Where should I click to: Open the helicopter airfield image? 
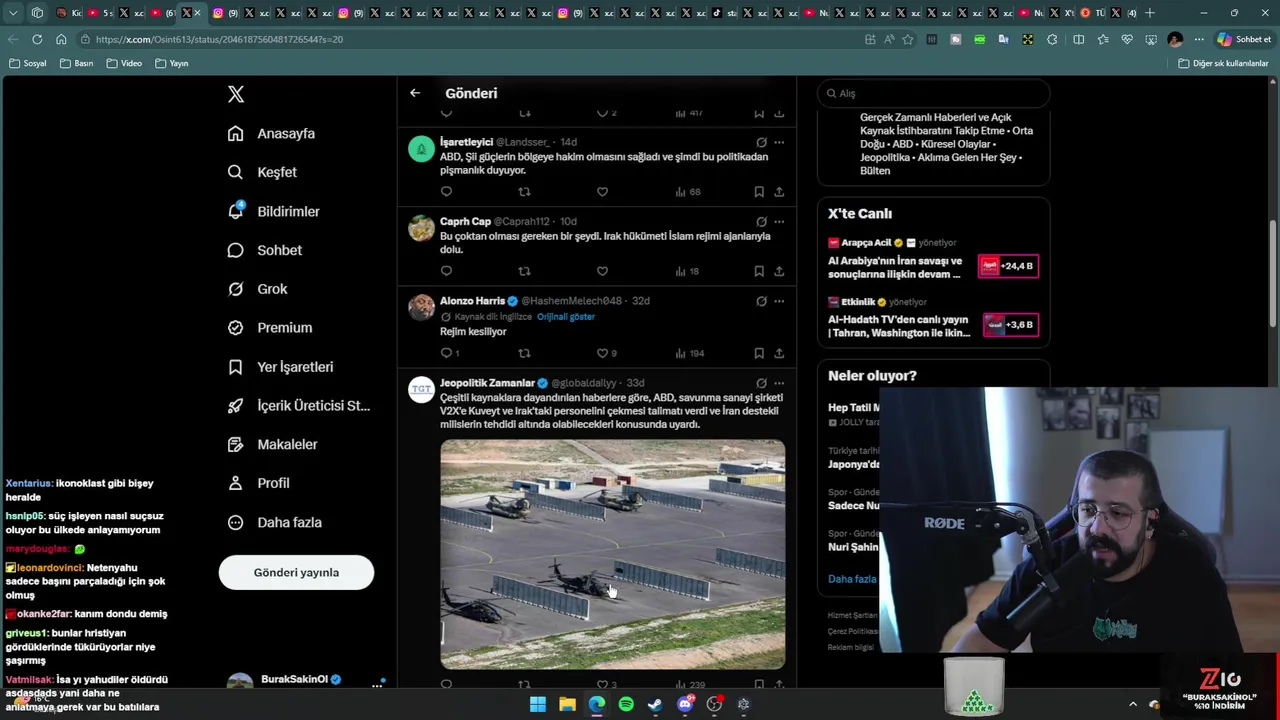(613, 554)
